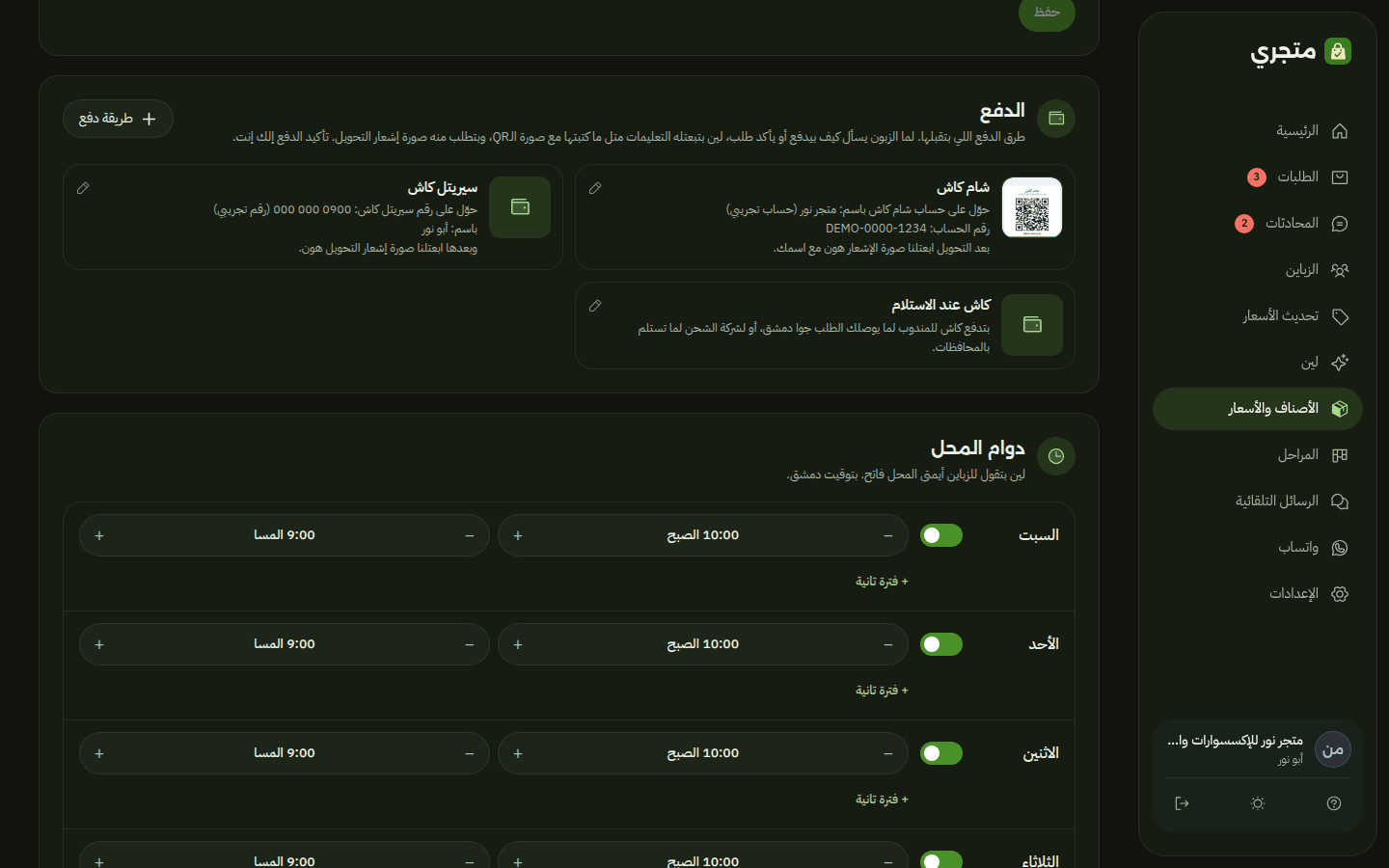1389x868 pixels.
Task: Toggle Tuesday (الثلاثاء) working hours switch
Action: coord(941,860)
